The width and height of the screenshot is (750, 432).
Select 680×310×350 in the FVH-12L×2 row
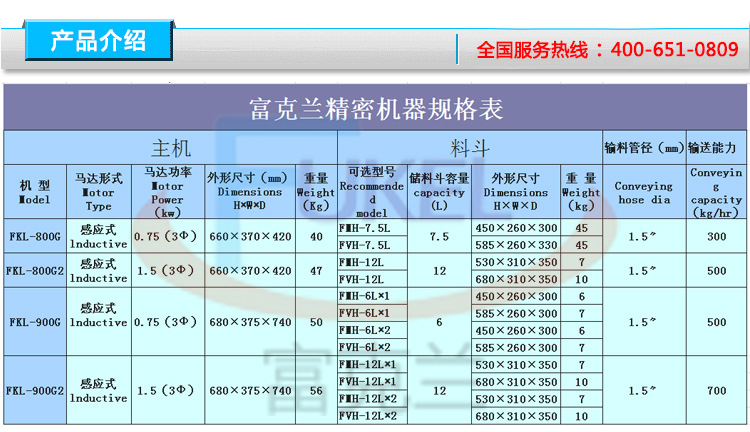pos(516,416)
